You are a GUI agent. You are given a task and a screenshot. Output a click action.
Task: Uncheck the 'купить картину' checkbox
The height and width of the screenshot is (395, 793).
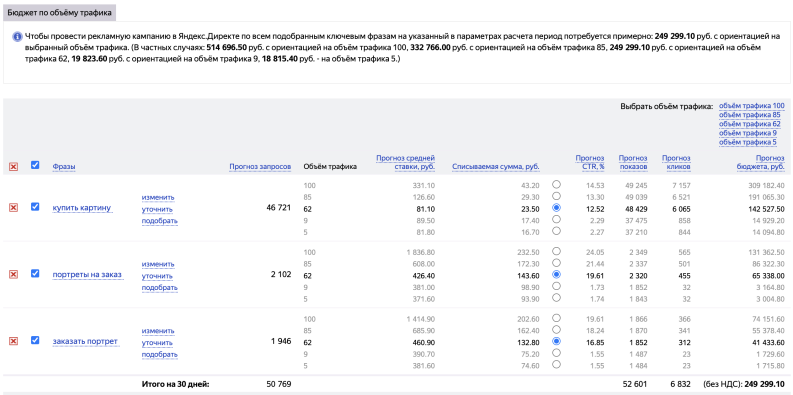(x=35, y=206)
